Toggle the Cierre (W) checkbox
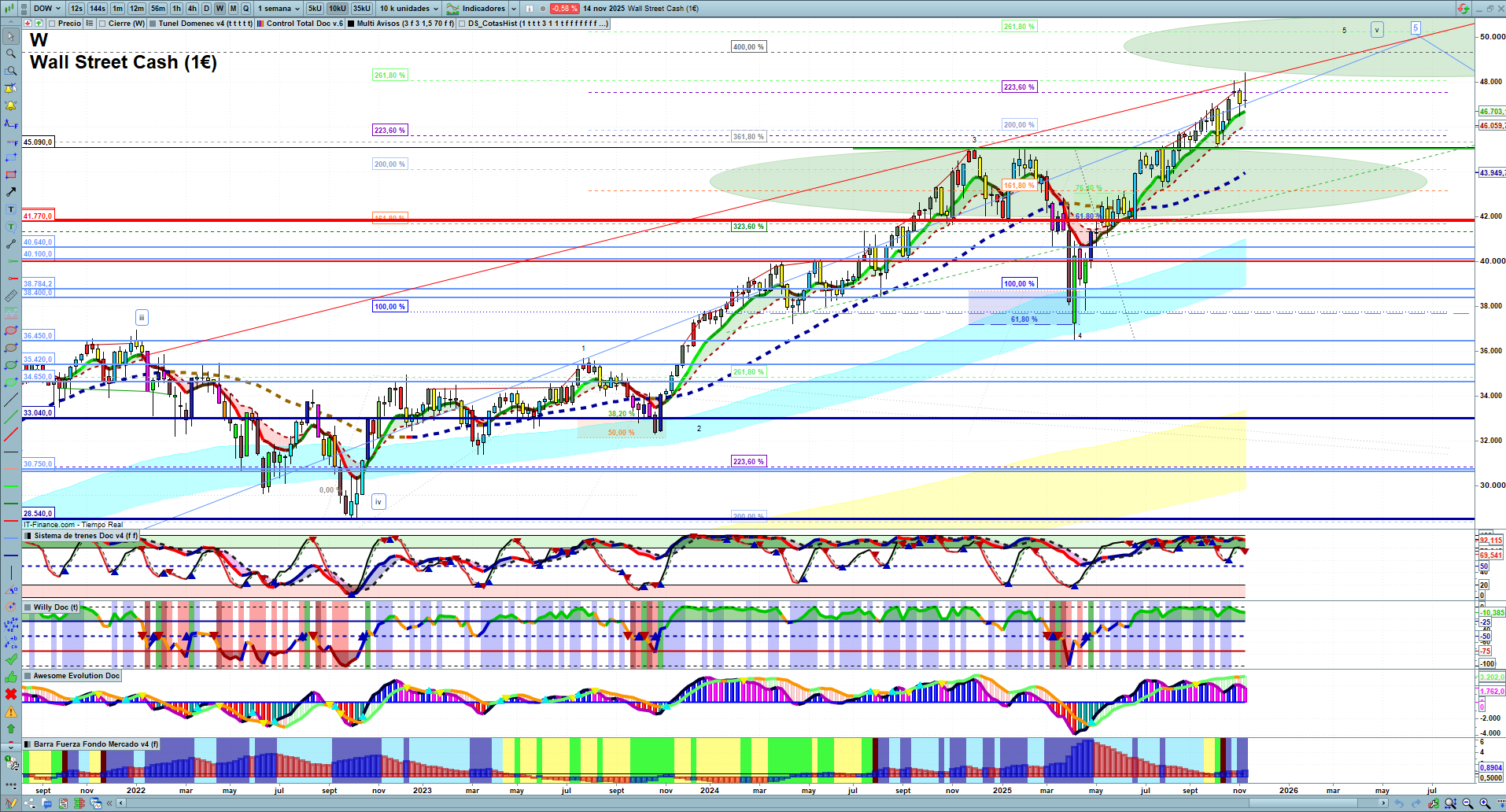This screenshot has height=812, width=1506. pyautogui.click(x=102, y=24)
